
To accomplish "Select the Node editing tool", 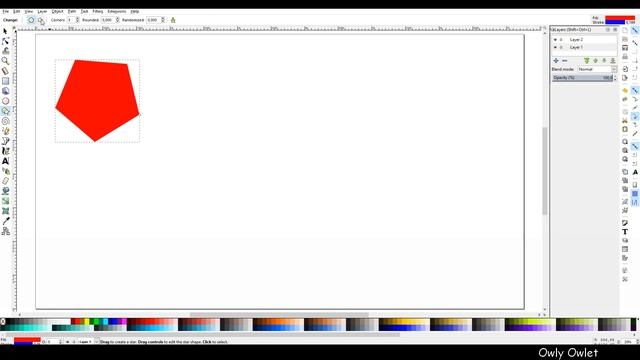I will pyautogui.click(x=5, y=41).
